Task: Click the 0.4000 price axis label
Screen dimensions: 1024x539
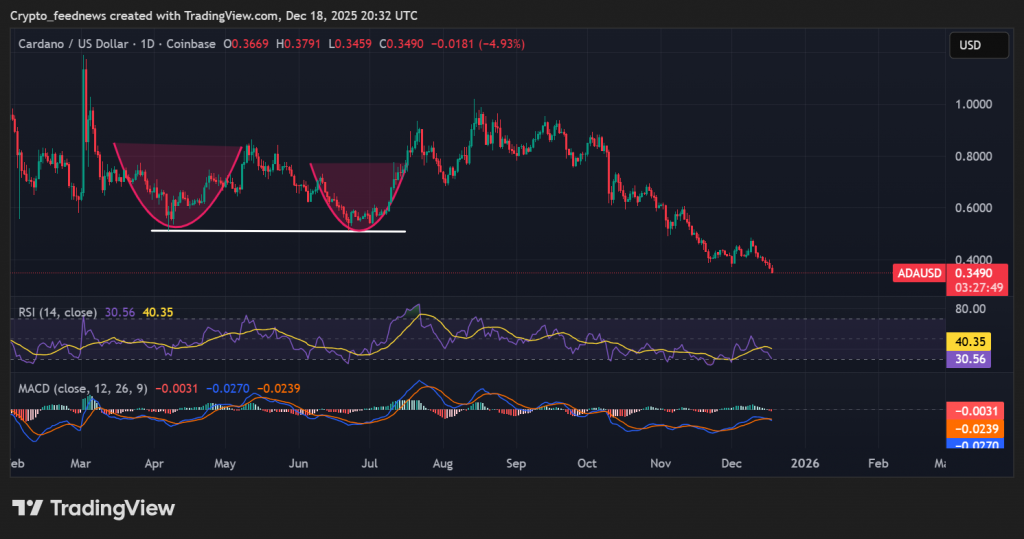Action: [x=974, y=259]
